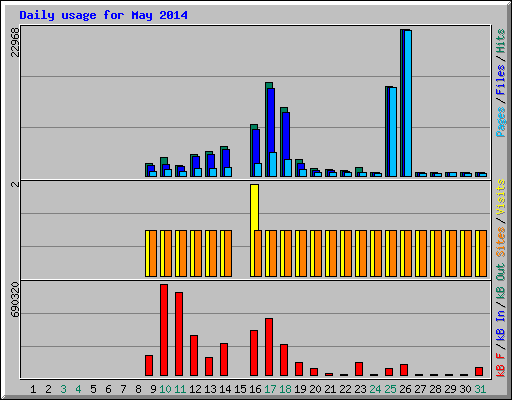Click the hits/files bar for day 14
This screenshot has height=400, width=512.
tap(225, 161)
